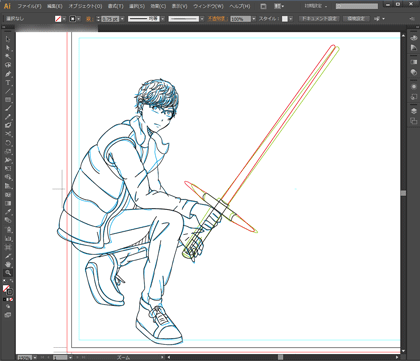Select the Column Graph tool

tap(8, 238)
